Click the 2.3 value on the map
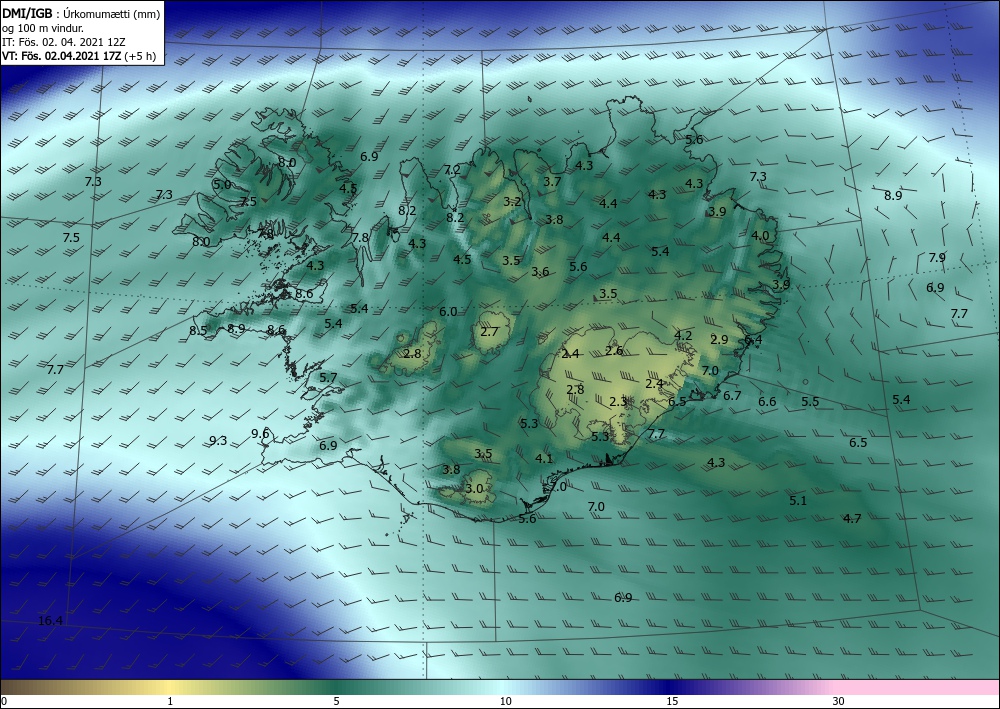 [618, 401]
